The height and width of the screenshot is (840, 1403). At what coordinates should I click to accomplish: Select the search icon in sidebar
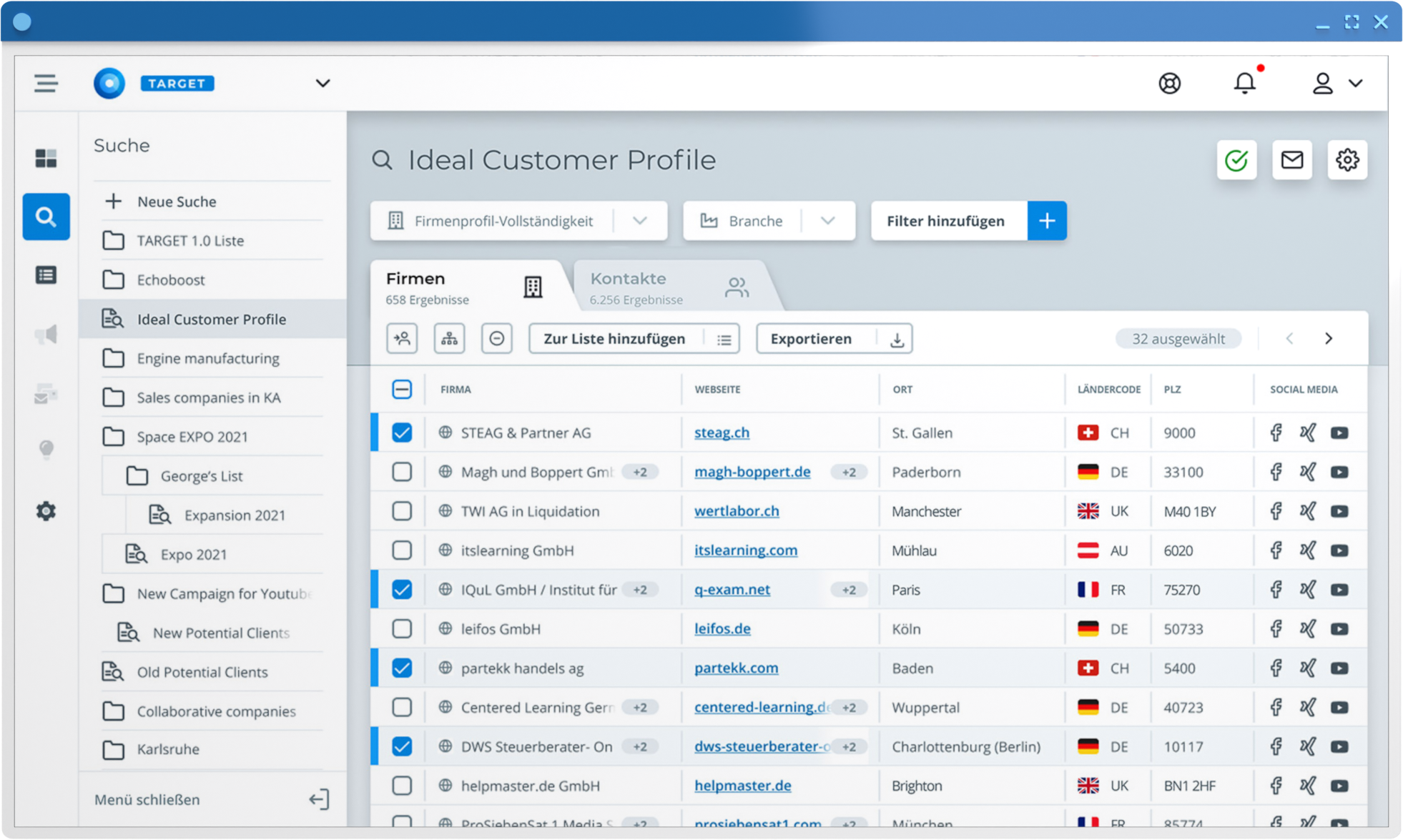[46, 217]
